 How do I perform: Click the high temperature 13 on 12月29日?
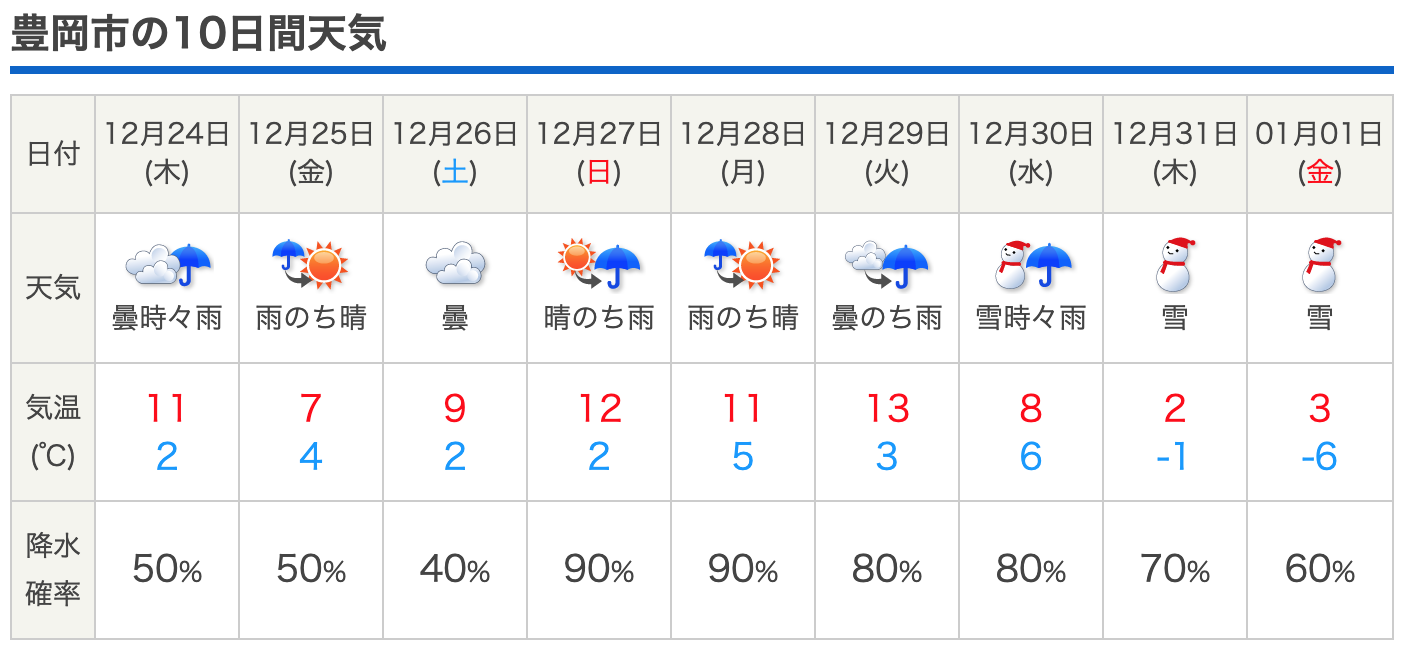point(887,409)
